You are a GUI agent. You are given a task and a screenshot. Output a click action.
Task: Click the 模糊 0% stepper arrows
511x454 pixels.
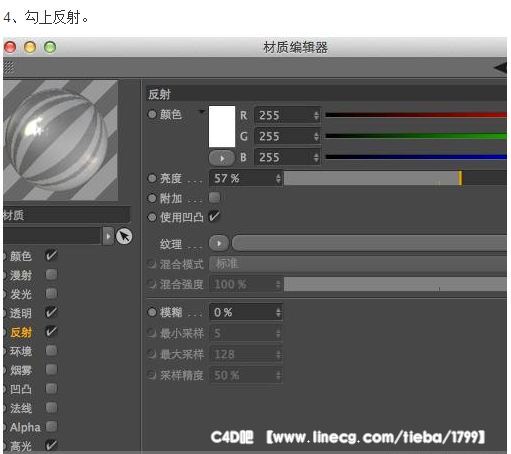278,313
